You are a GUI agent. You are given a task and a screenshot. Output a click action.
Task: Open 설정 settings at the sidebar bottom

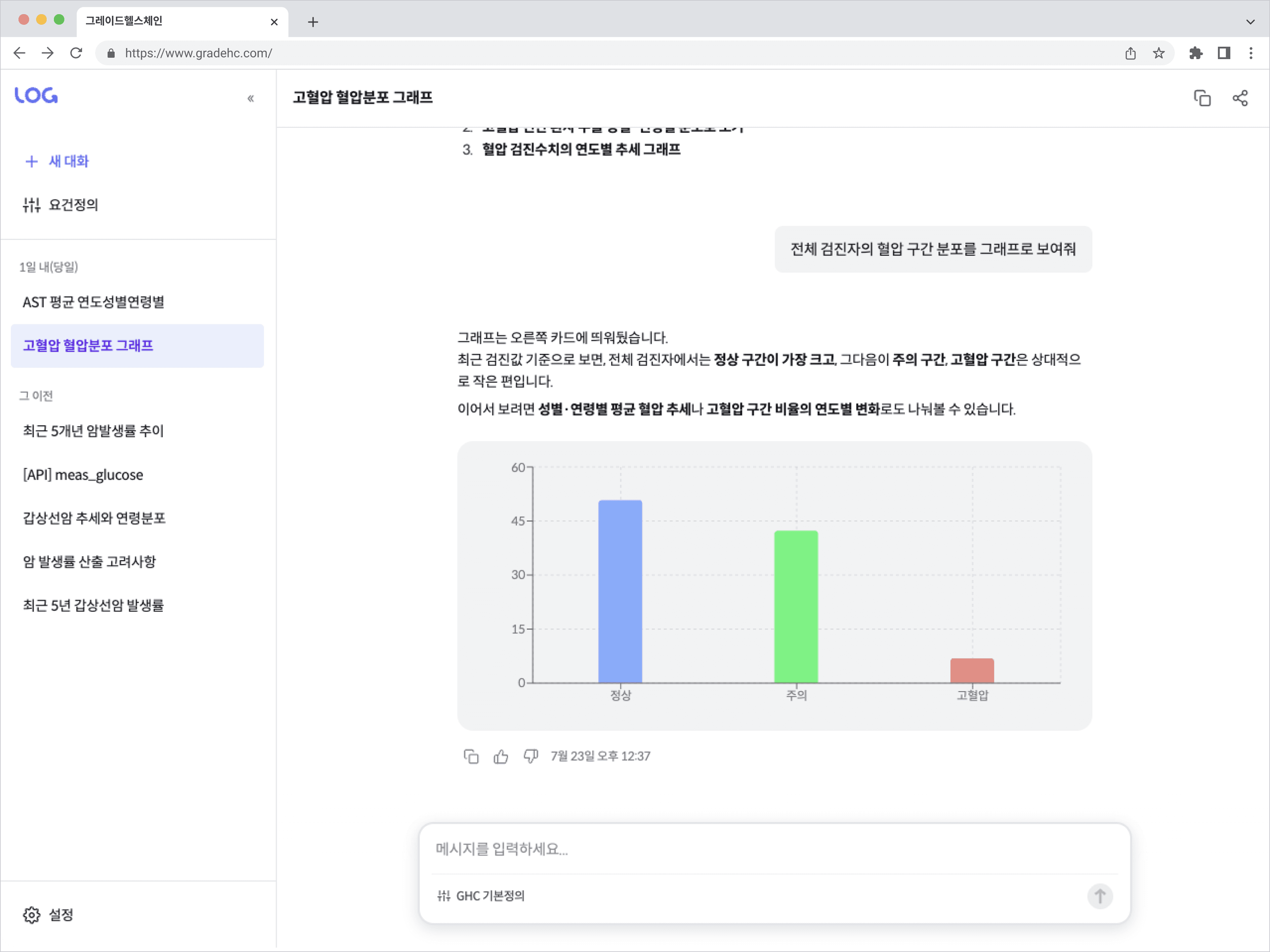pyautogui.click(x=48, y=915)
